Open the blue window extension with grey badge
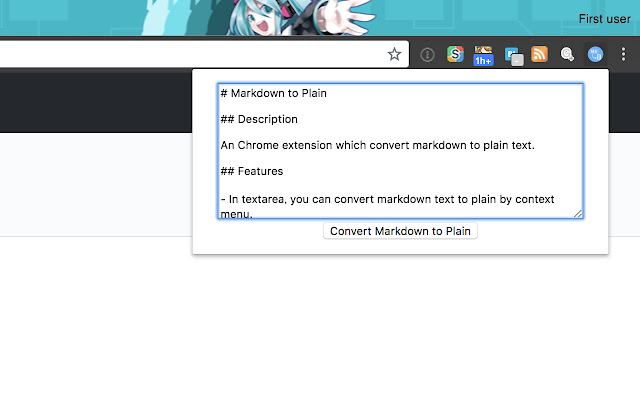640x400 pixels. click(x=514, y=56)
